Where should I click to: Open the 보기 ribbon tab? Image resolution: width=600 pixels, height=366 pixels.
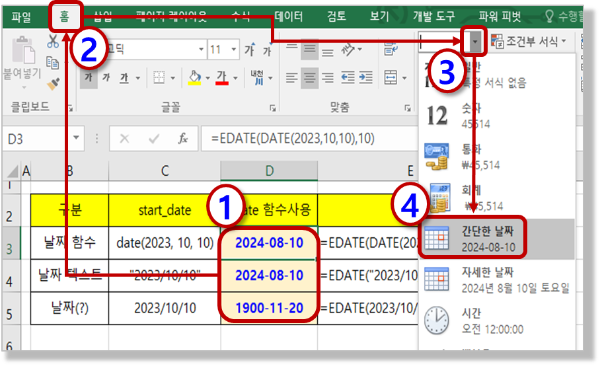click(379, 16)
